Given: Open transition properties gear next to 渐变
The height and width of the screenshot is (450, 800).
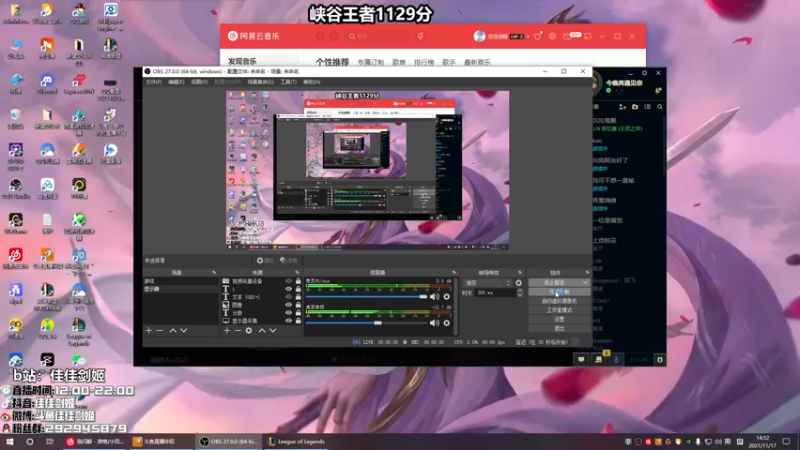Looking at the screenshot, I should [519, 283].
